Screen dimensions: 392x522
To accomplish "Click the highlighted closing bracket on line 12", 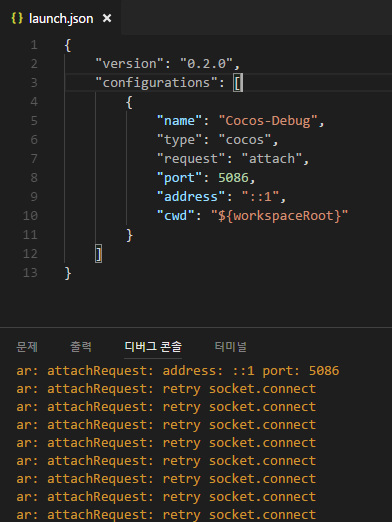I will point(98,254).
